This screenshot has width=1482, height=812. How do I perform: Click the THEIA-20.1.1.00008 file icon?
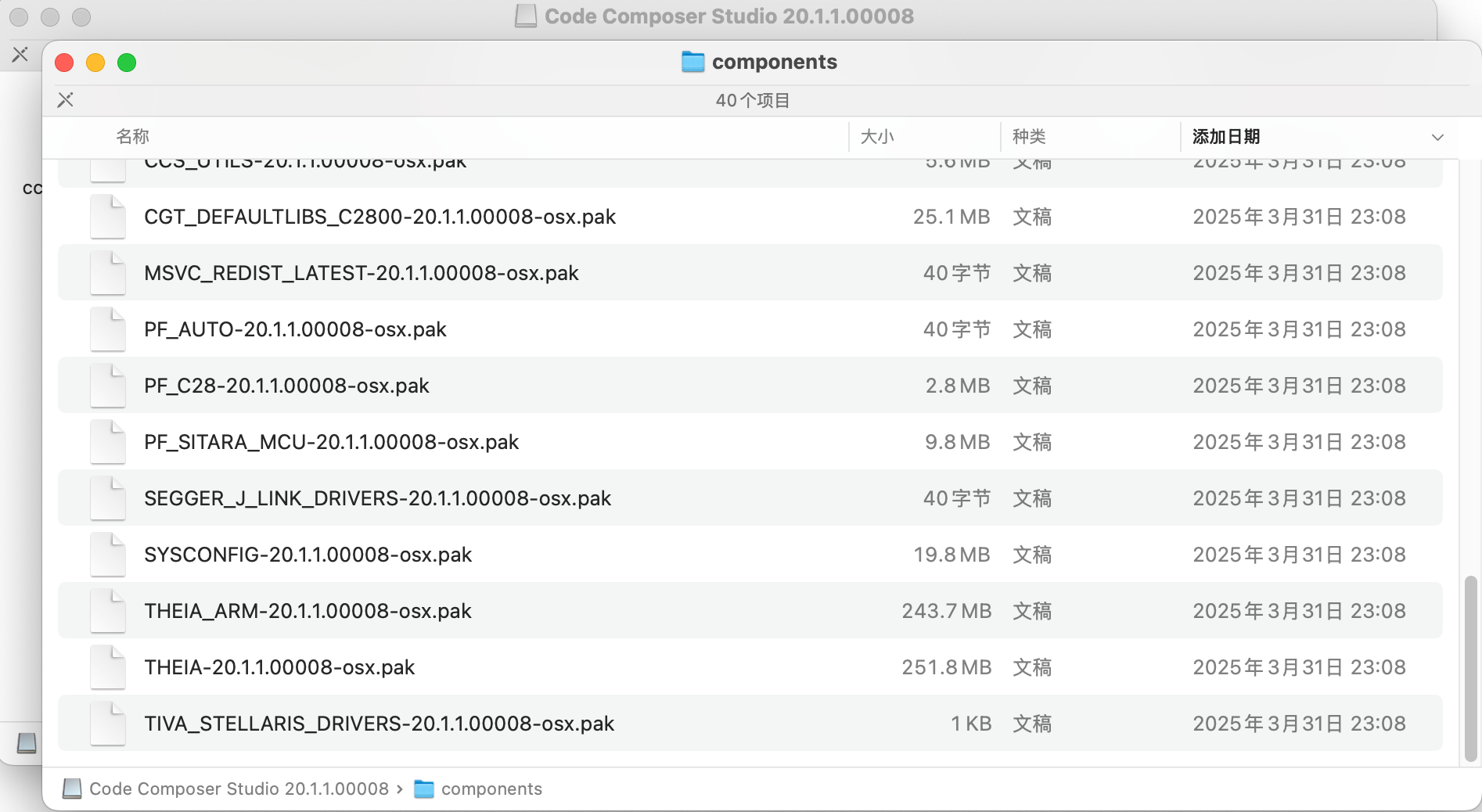point(108,667)
